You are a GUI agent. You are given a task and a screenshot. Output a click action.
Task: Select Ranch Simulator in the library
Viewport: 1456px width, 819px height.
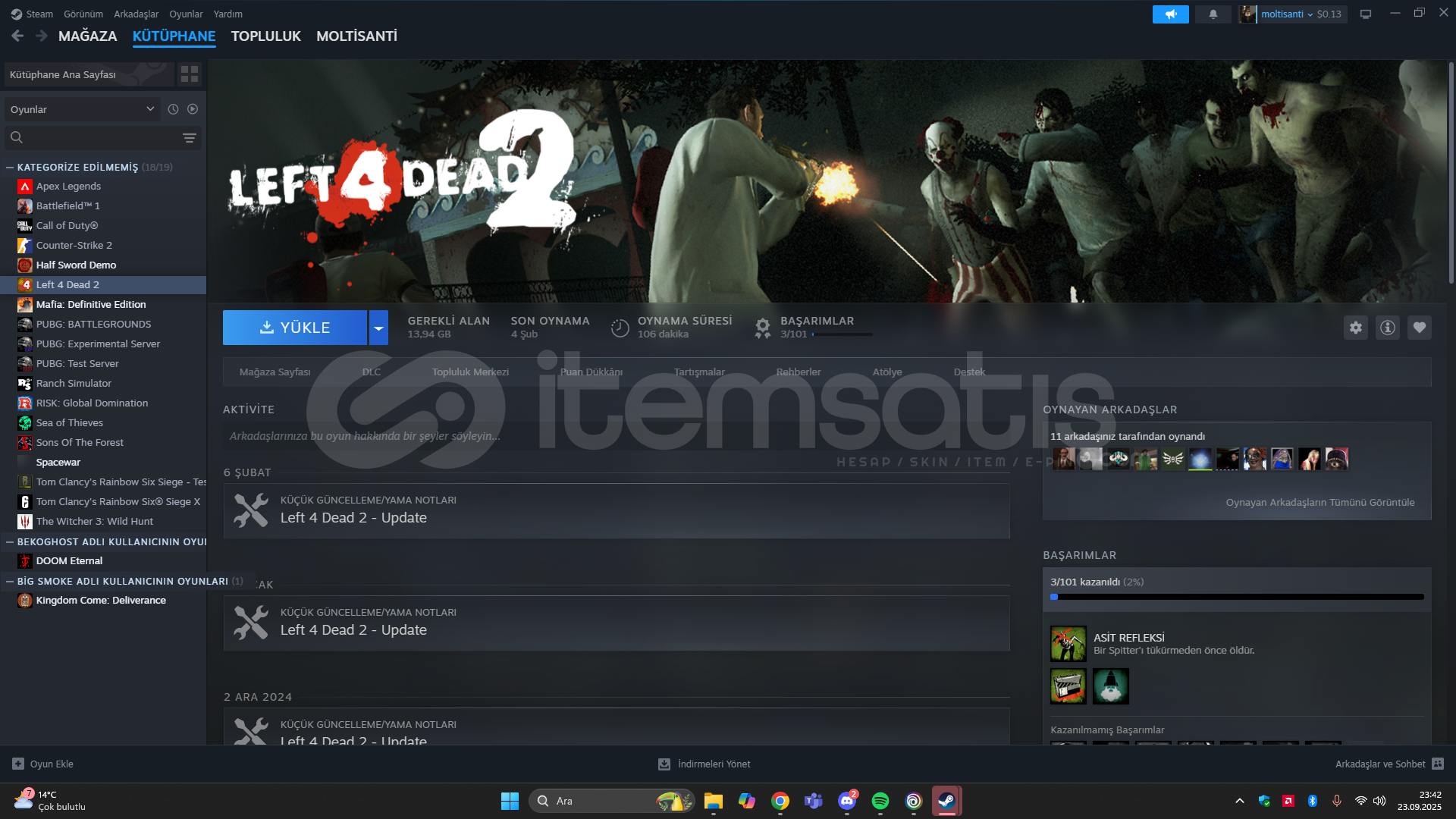click(x=103, y=383)
